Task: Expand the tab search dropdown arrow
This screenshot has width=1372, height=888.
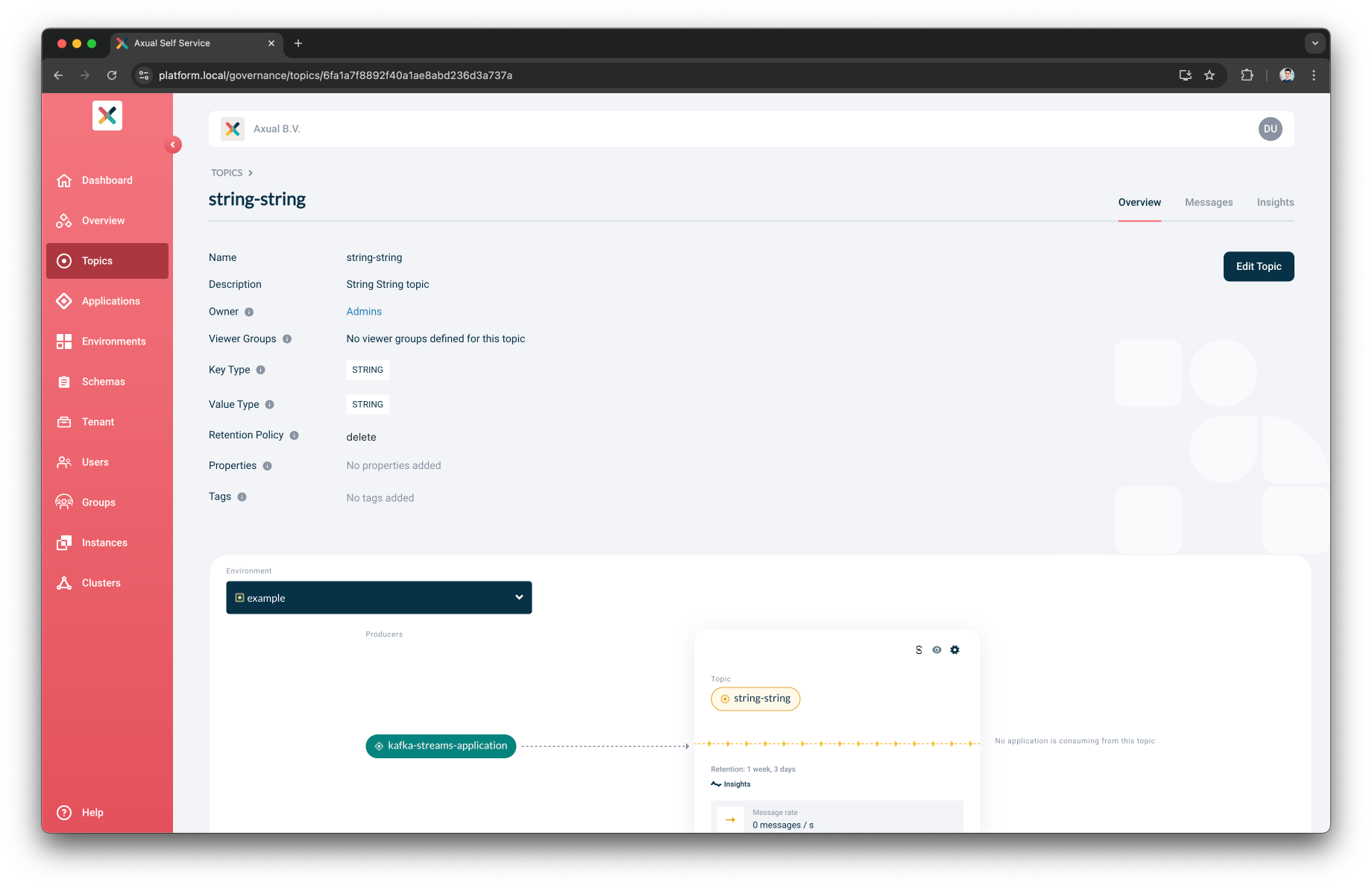Action: click(1315, 43)
